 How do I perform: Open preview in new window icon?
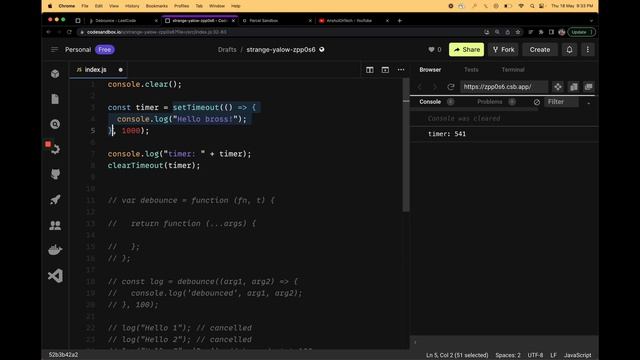[x=588, y=87]
